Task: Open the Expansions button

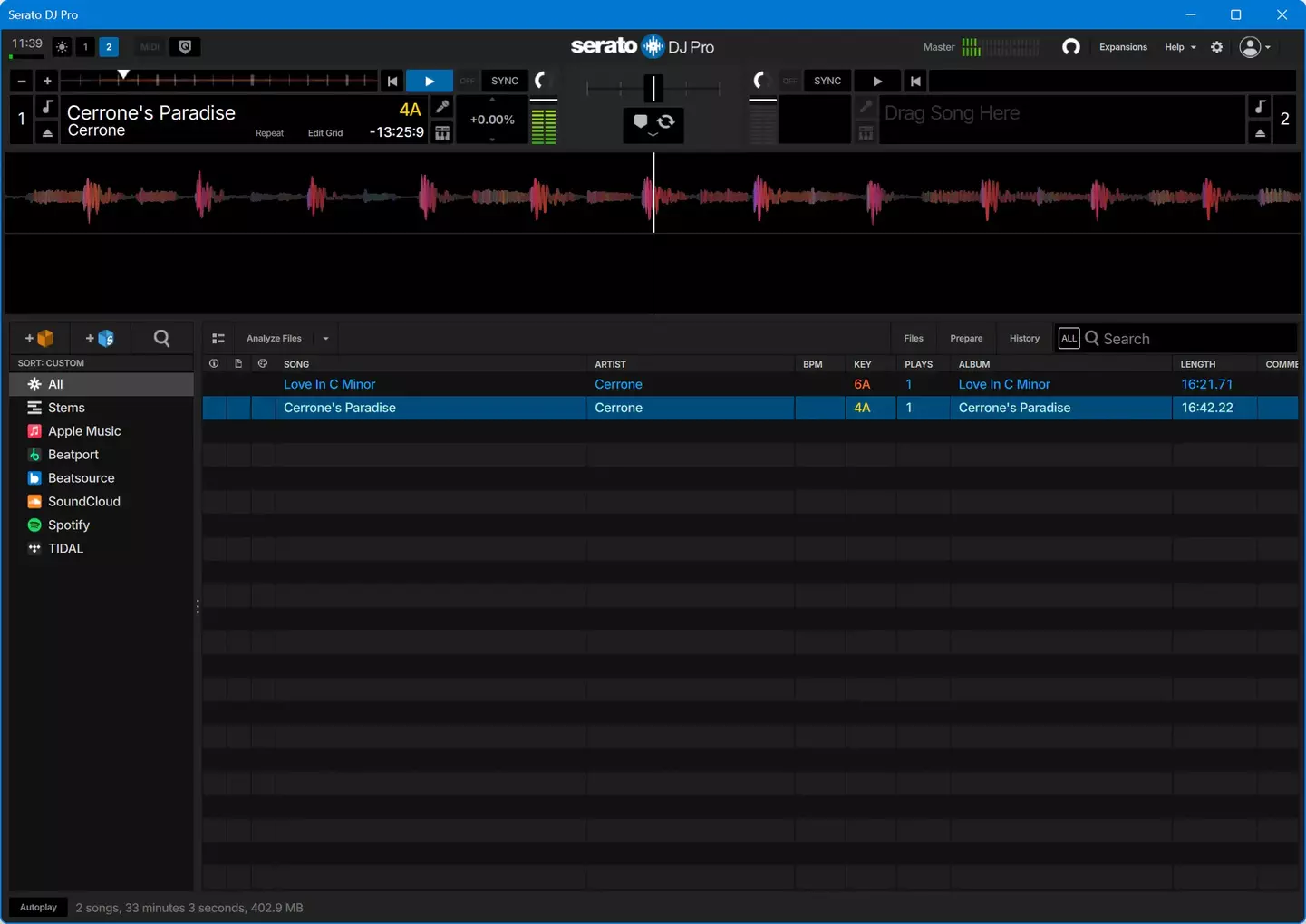Action: pyautogui.click(x=1123, y=47)
